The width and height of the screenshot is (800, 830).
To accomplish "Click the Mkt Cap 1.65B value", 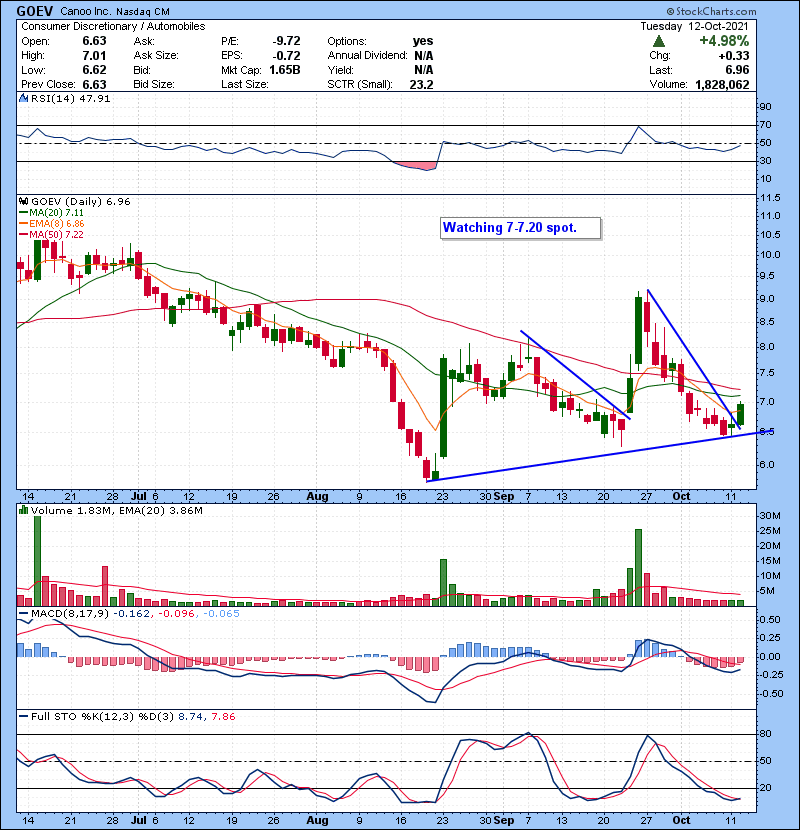I will [285, 70].
